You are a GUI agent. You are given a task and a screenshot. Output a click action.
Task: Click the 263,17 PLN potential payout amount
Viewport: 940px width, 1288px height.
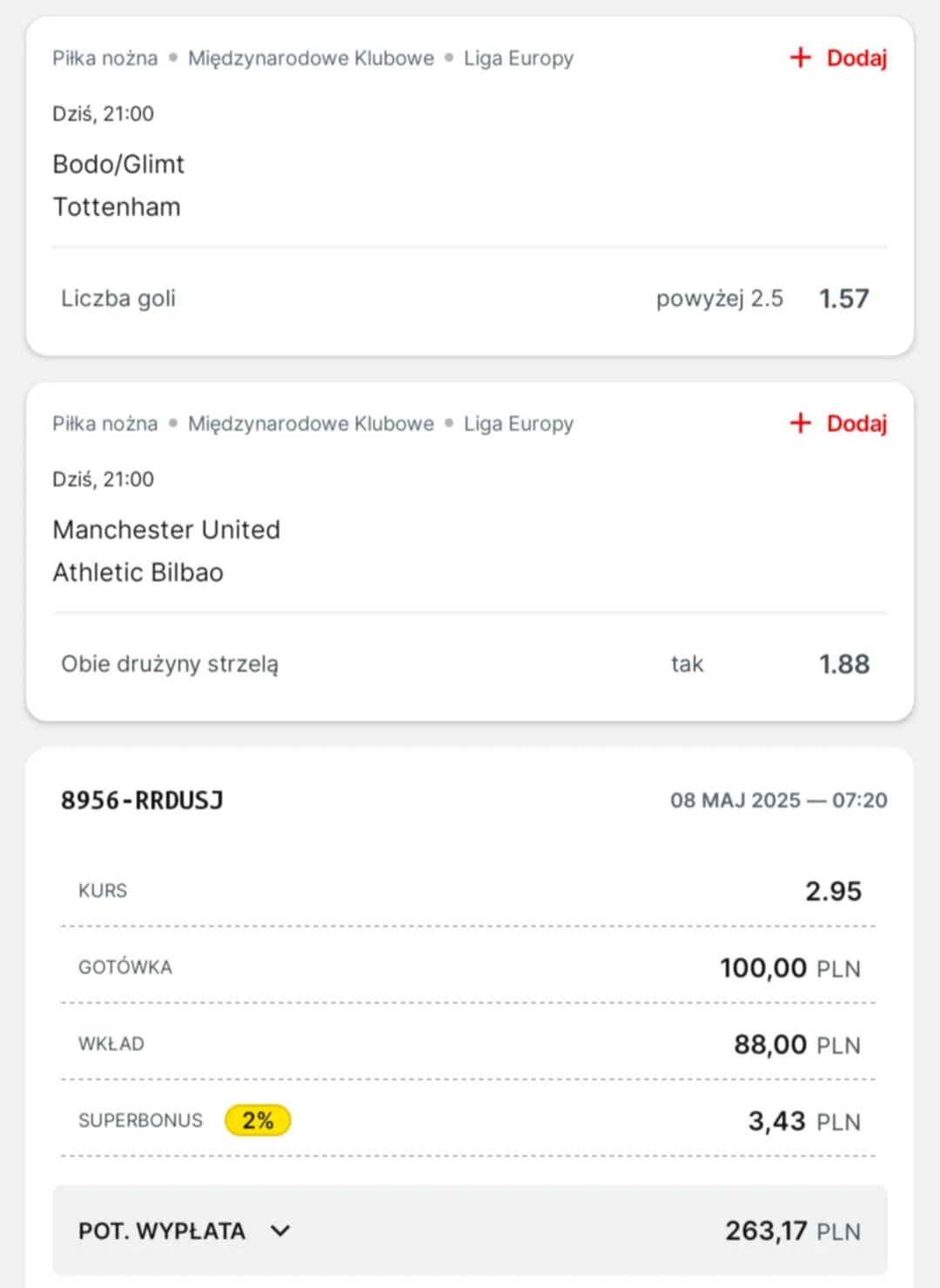793,1231
